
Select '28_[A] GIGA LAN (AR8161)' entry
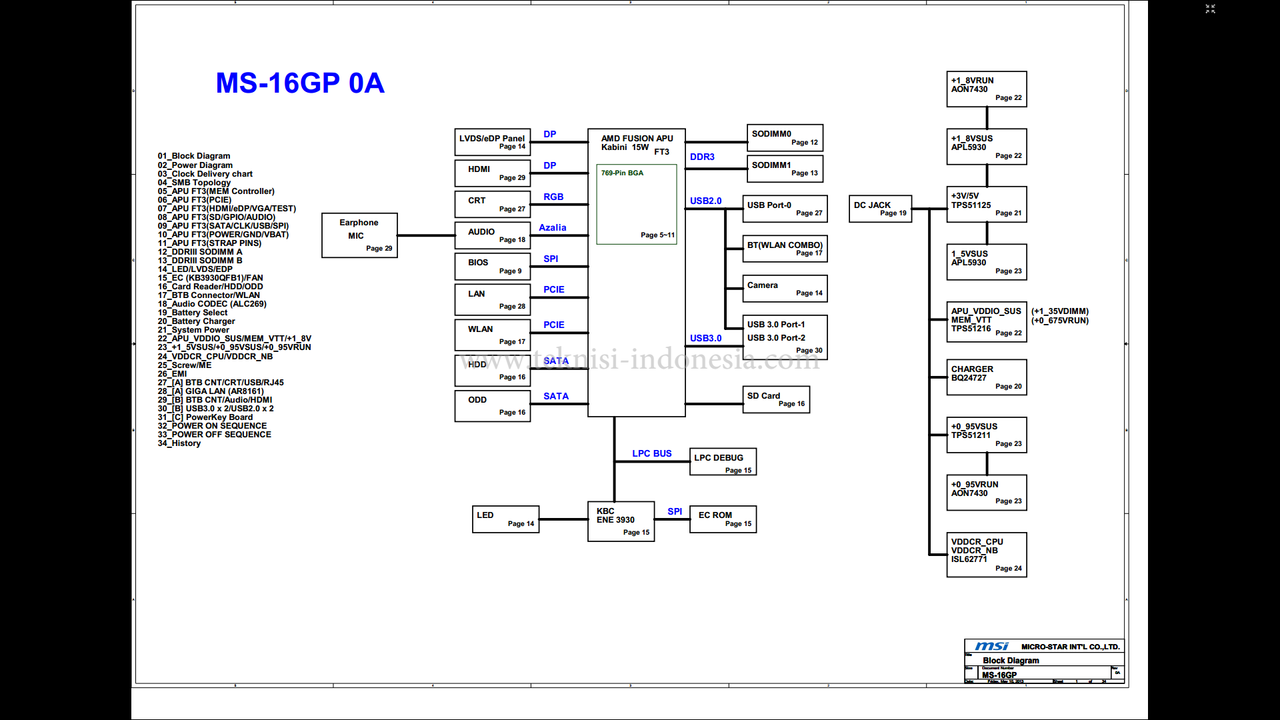click(x=210, y=391)
